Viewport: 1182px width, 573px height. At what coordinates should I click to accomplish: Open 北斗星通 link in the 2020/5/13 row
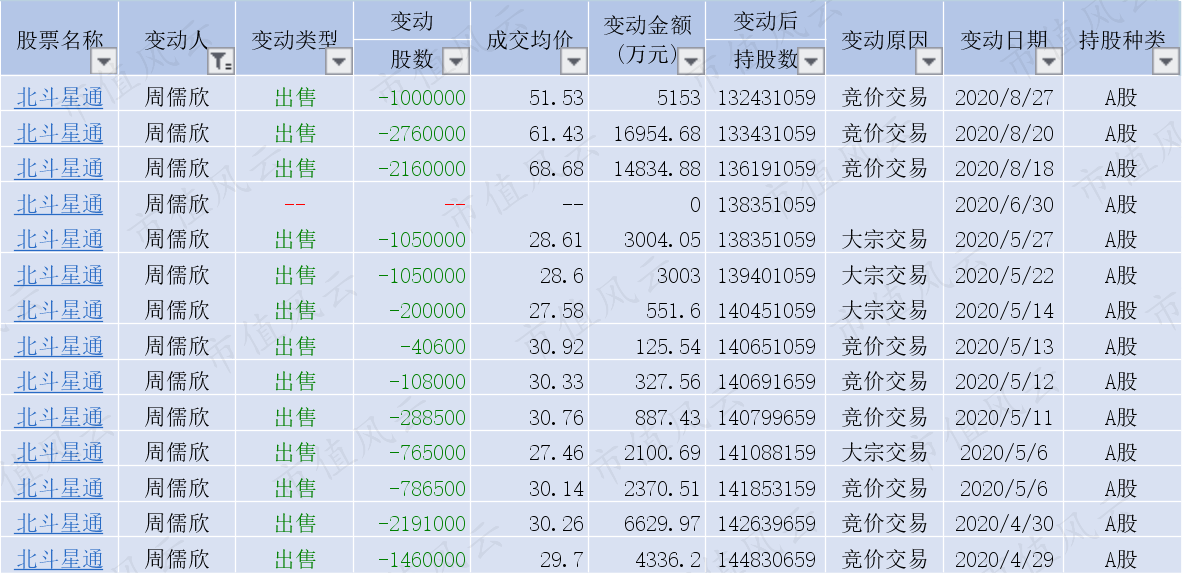(x=59, y=346)
